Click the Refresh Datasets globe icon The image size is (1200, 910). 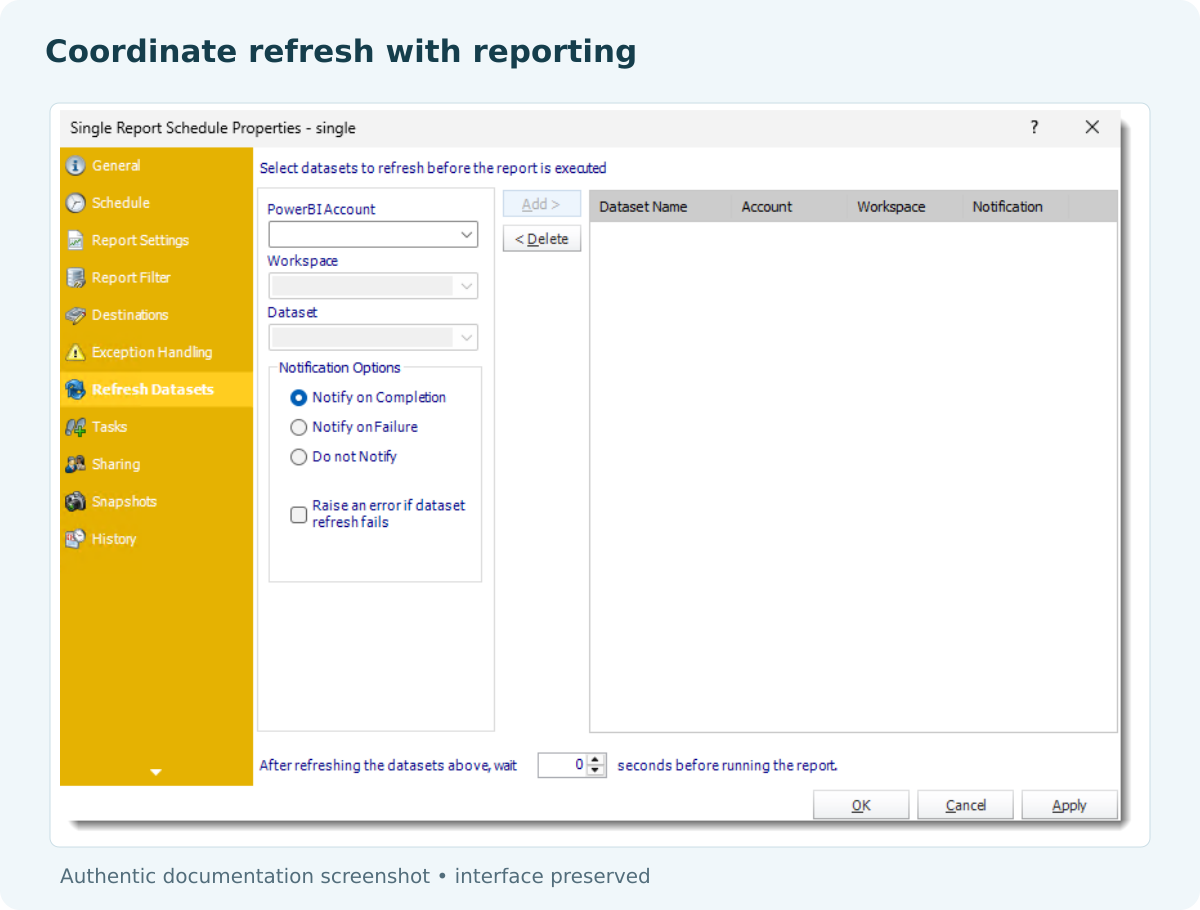point(75,390)
